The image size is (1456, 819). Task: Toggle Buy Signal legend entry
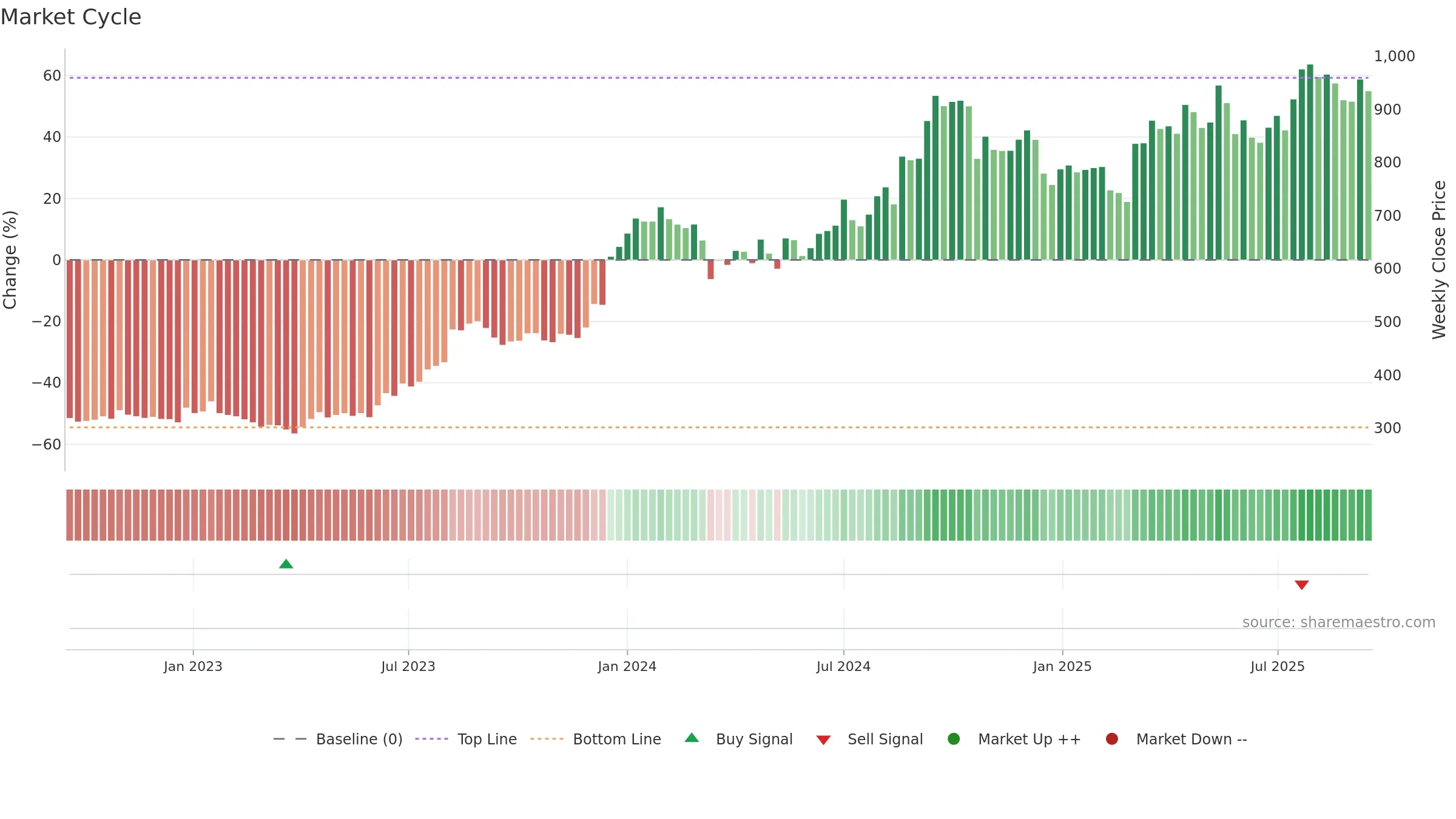tap(738, 739)
